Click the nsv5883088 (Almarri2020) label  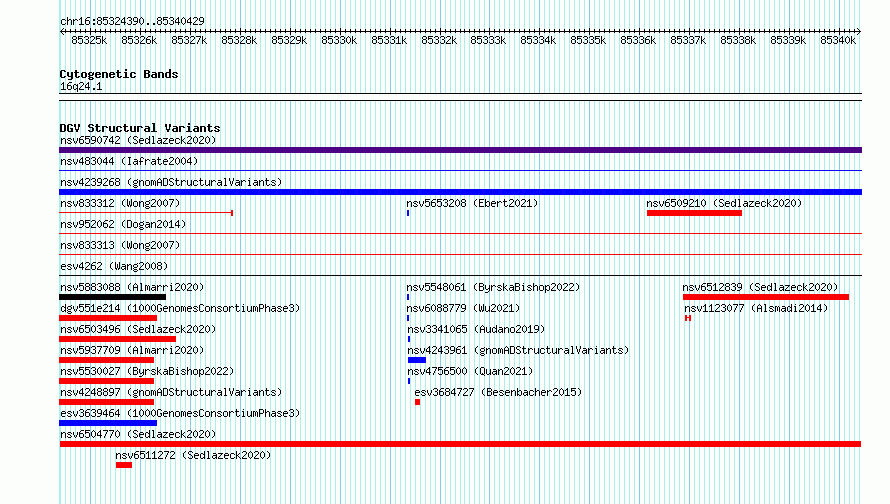(132, 287)
